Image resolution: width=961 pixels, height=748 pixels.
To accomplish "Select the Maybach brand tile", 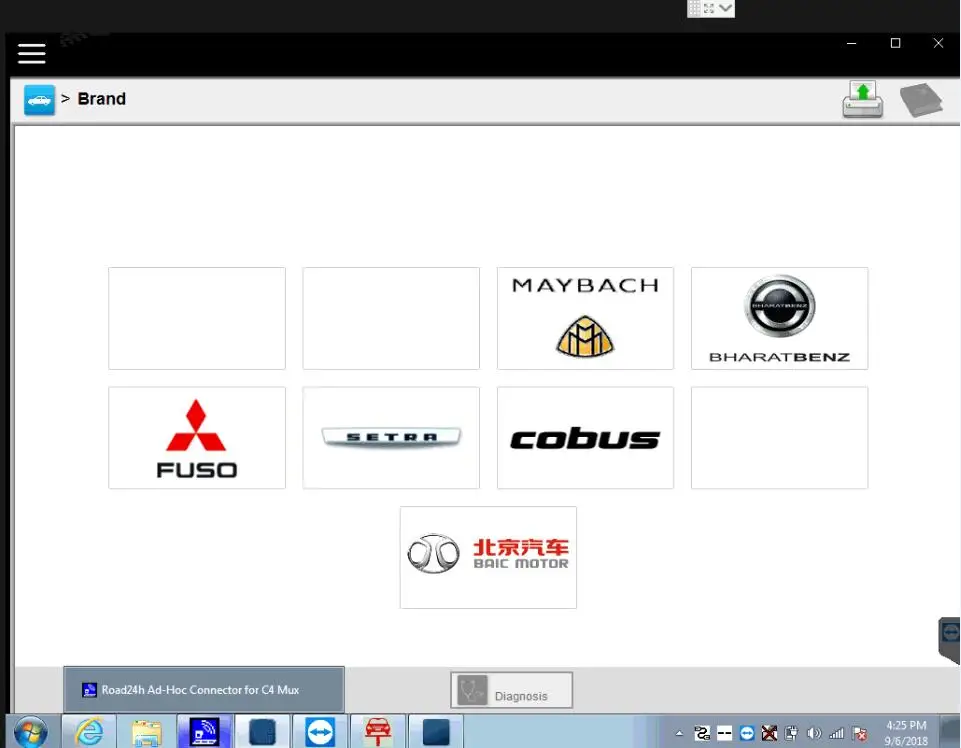I will 585,318.
